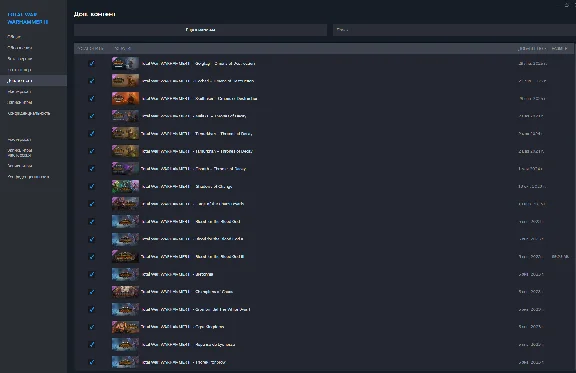Select the Champions of Chaos title text
This screenshot has width=576, height=373.
point(187,292)
